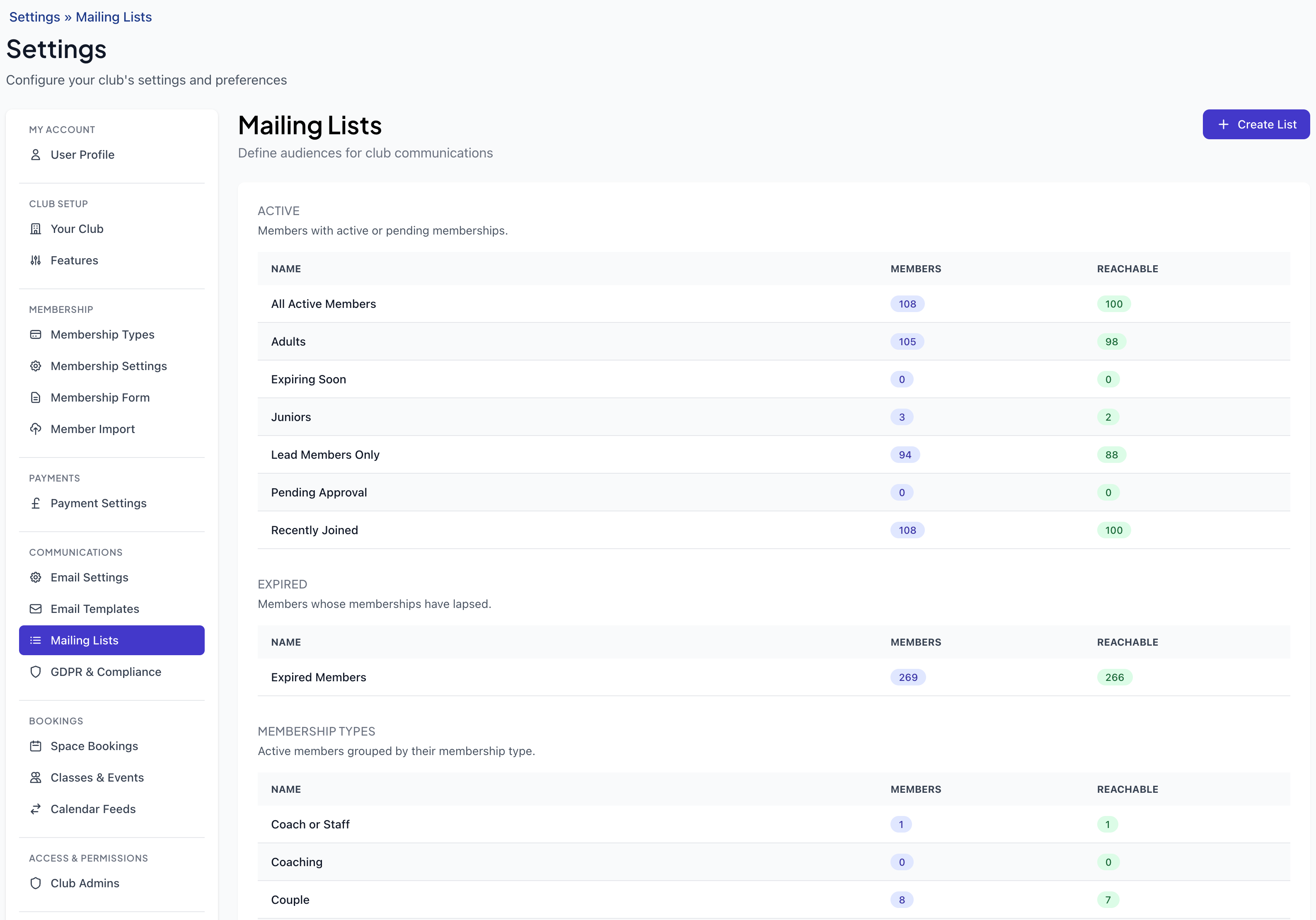Open User Profile settings
This screenshot has width=1316, height=920.
112,155
